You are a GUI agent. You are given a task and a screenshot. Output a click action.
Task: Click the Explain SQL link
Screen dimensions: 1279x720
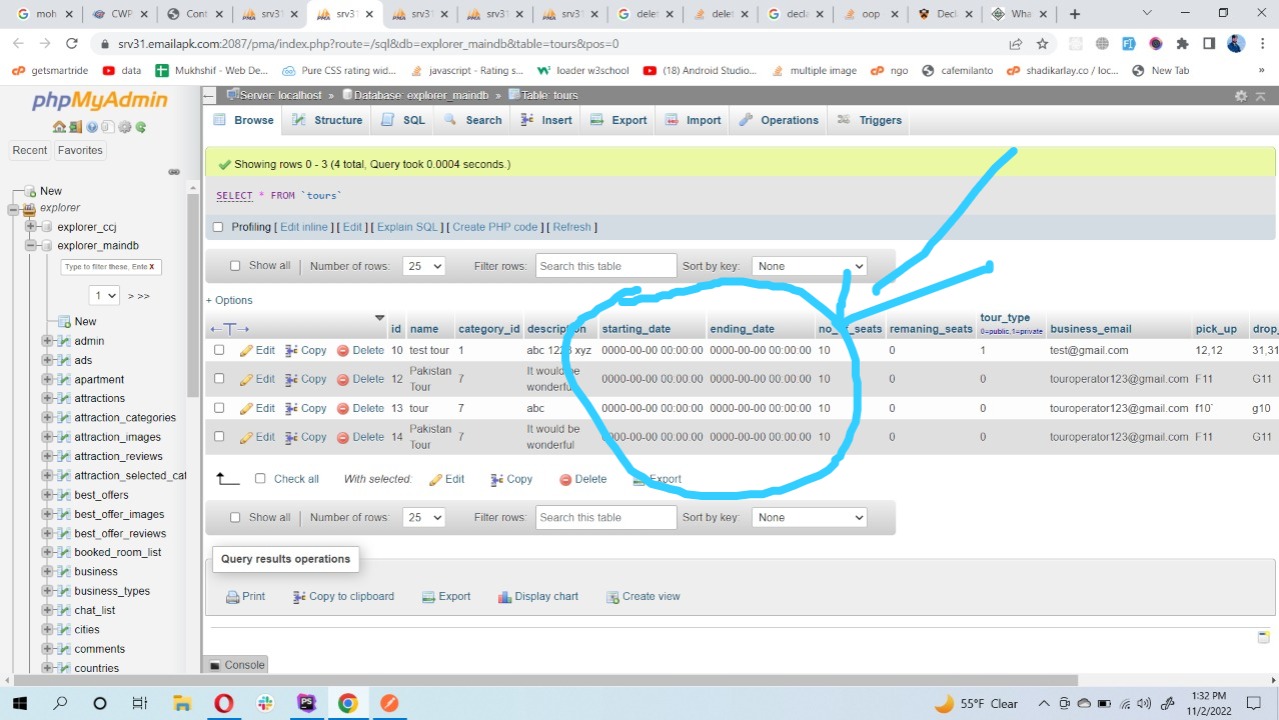coord(408,227)
